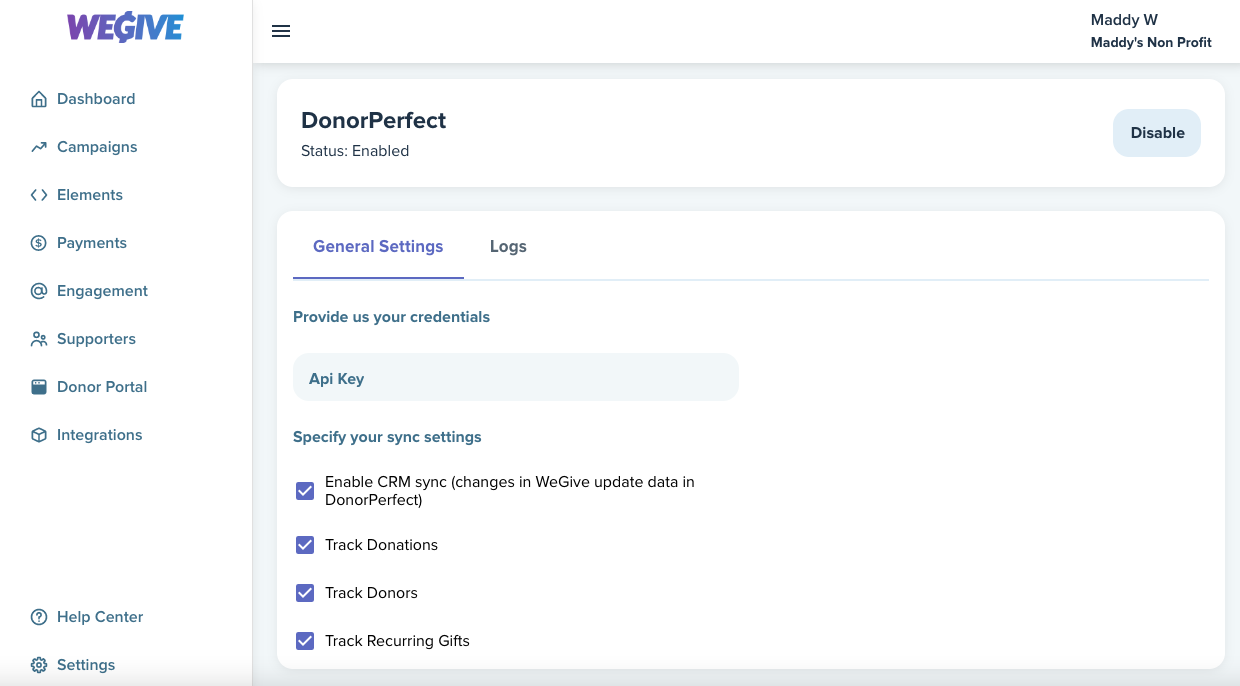Open the Maddy W account menu
The width and height of the screenshot is (1240, 686).
point(1124,20)
